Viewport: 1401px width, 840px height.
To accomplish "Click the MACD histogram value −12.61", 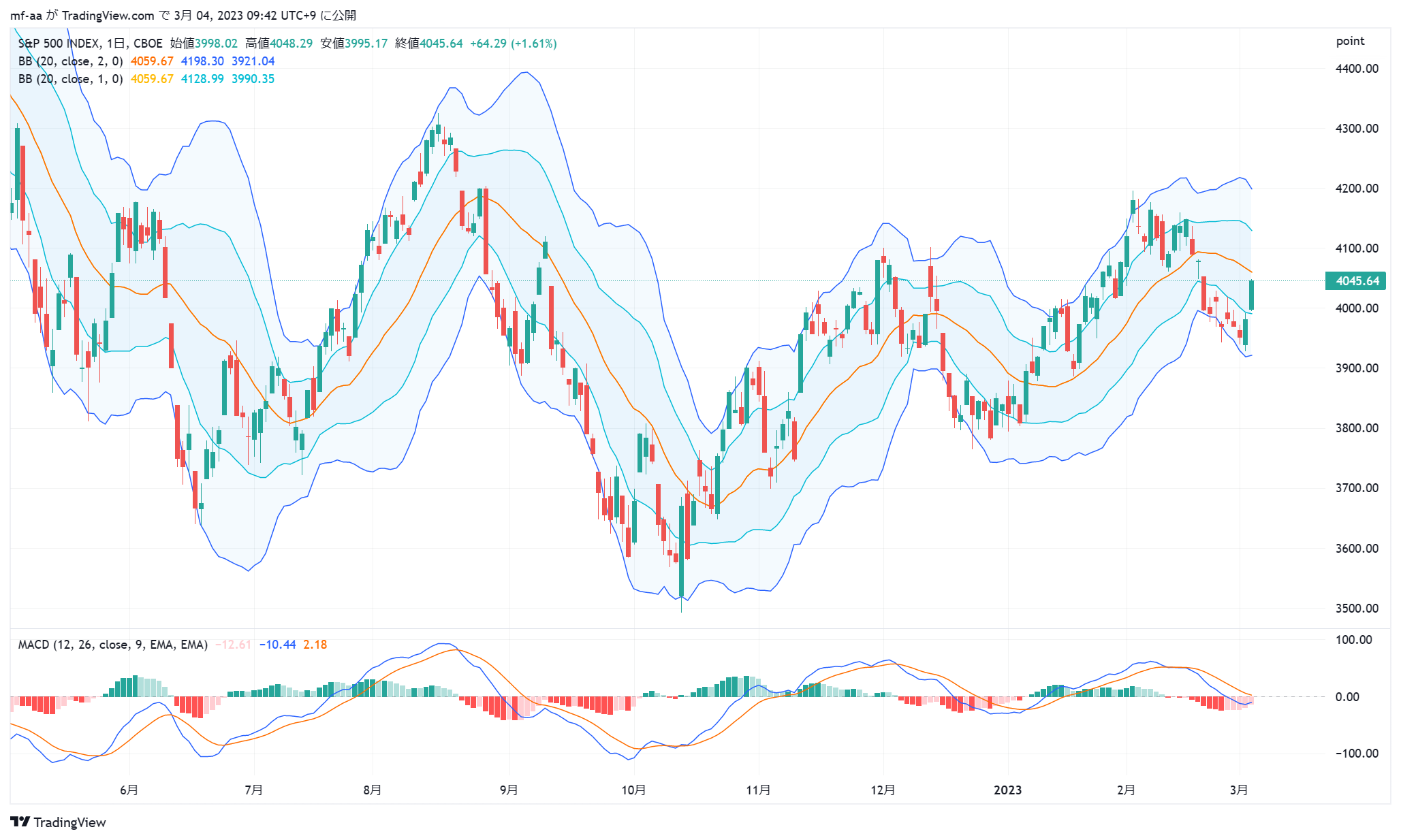I will 234,645.
